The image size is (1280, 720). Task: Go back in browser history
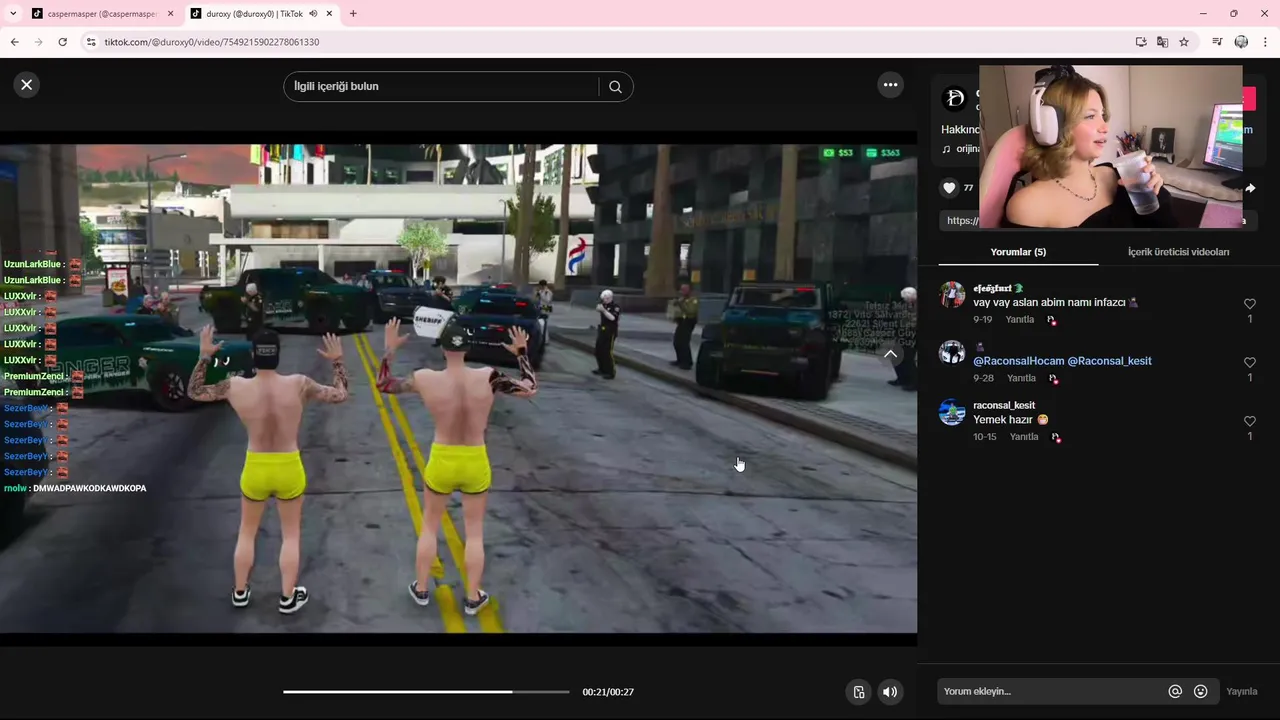click(14, 42)
